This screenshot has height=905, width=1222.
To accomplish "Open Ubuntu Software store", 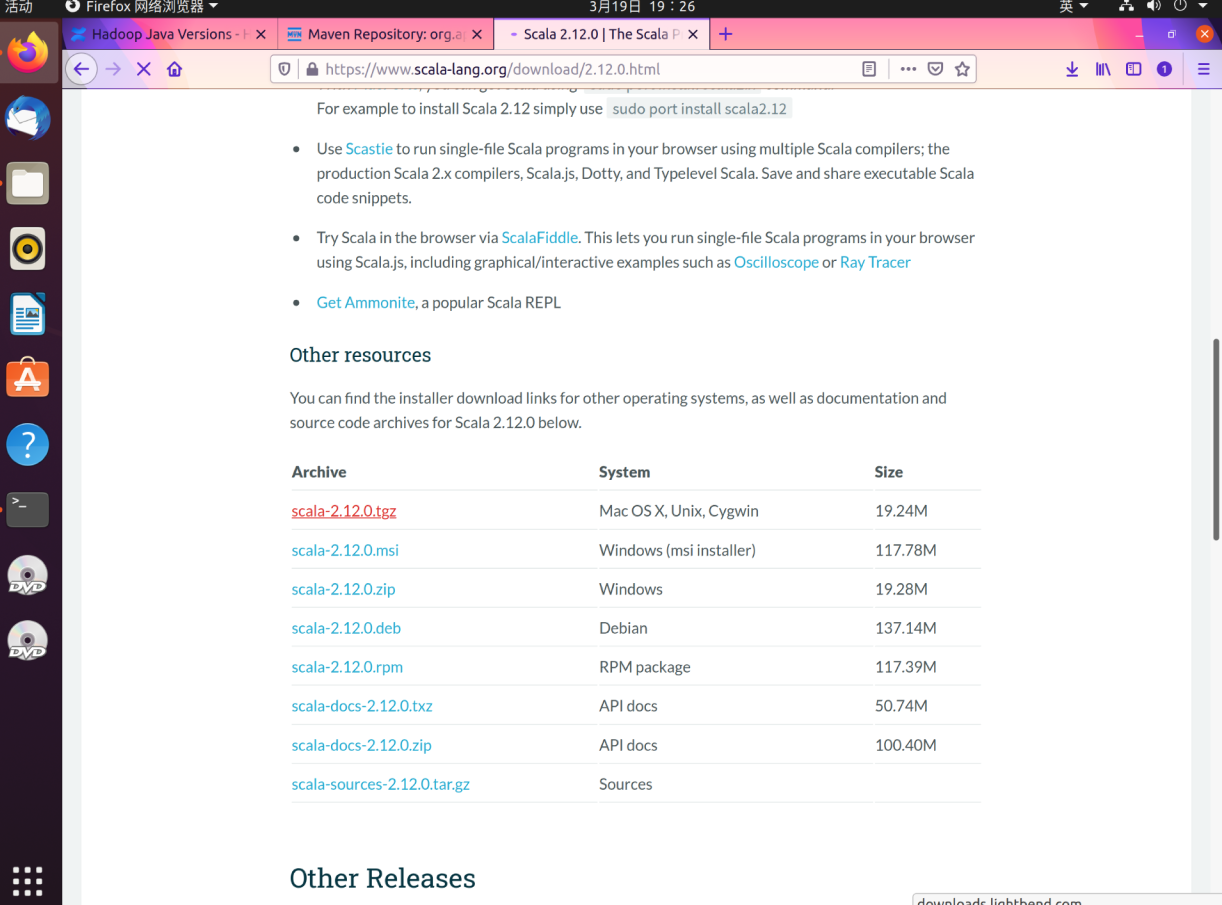I will click(28, 379).
